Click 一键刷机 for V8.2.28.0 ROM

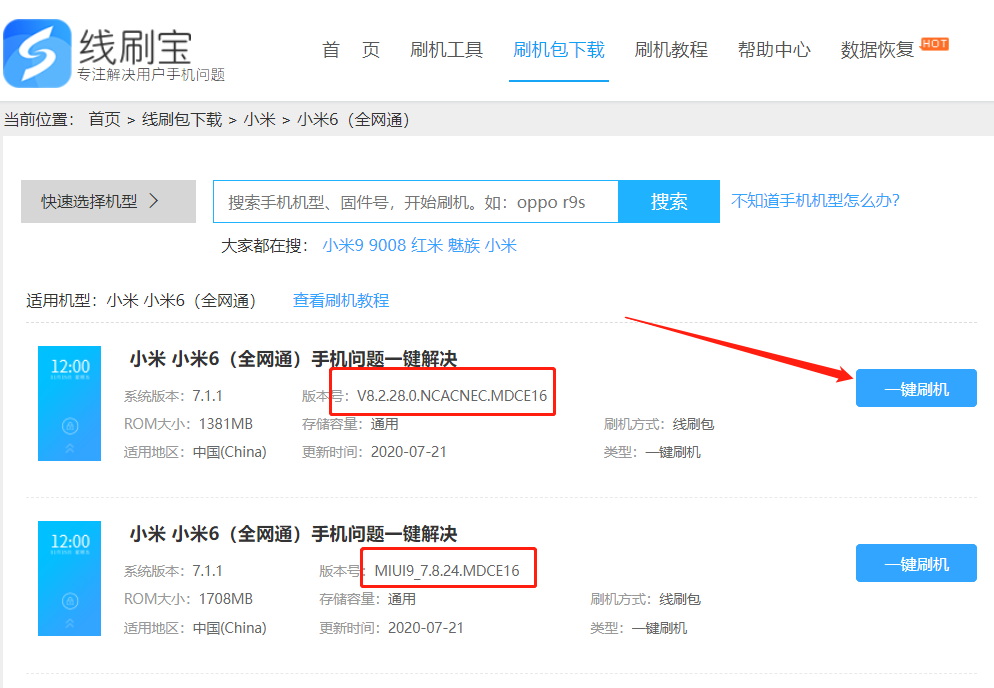click(x=916, y=388)
